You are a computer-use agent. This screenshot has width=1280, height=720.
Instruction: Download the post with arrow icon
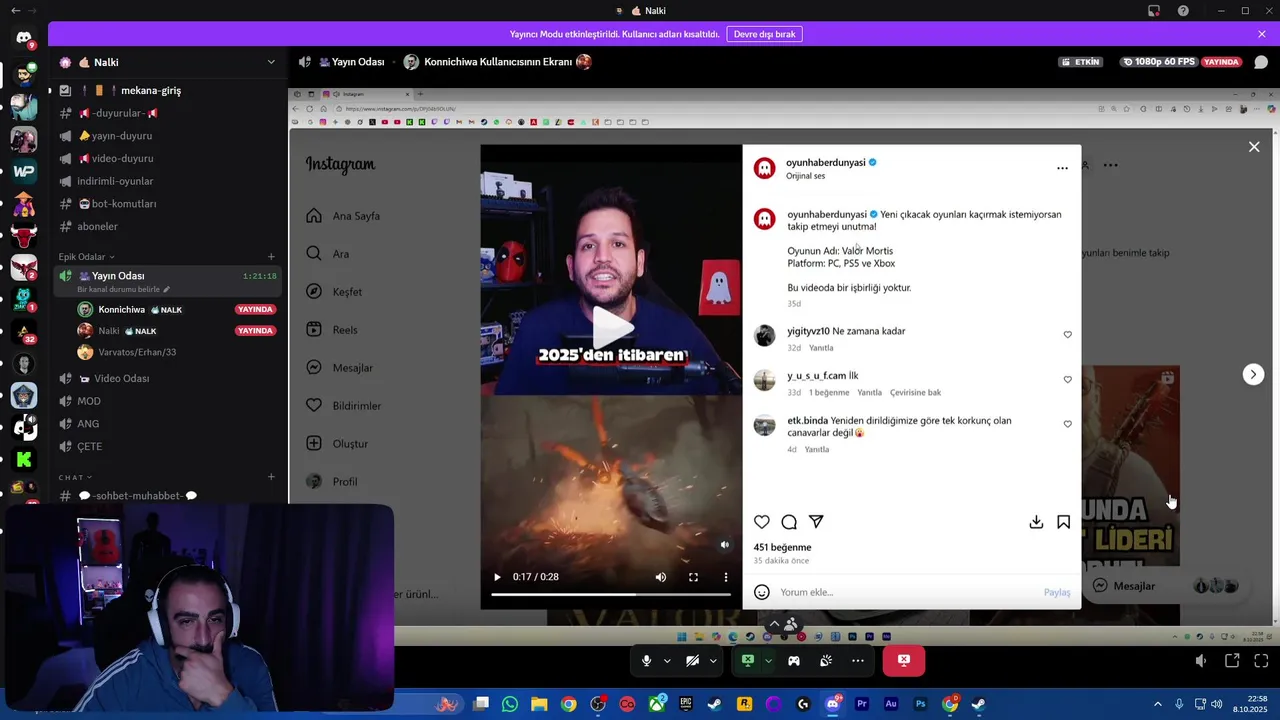click(x=1036, y=522)
